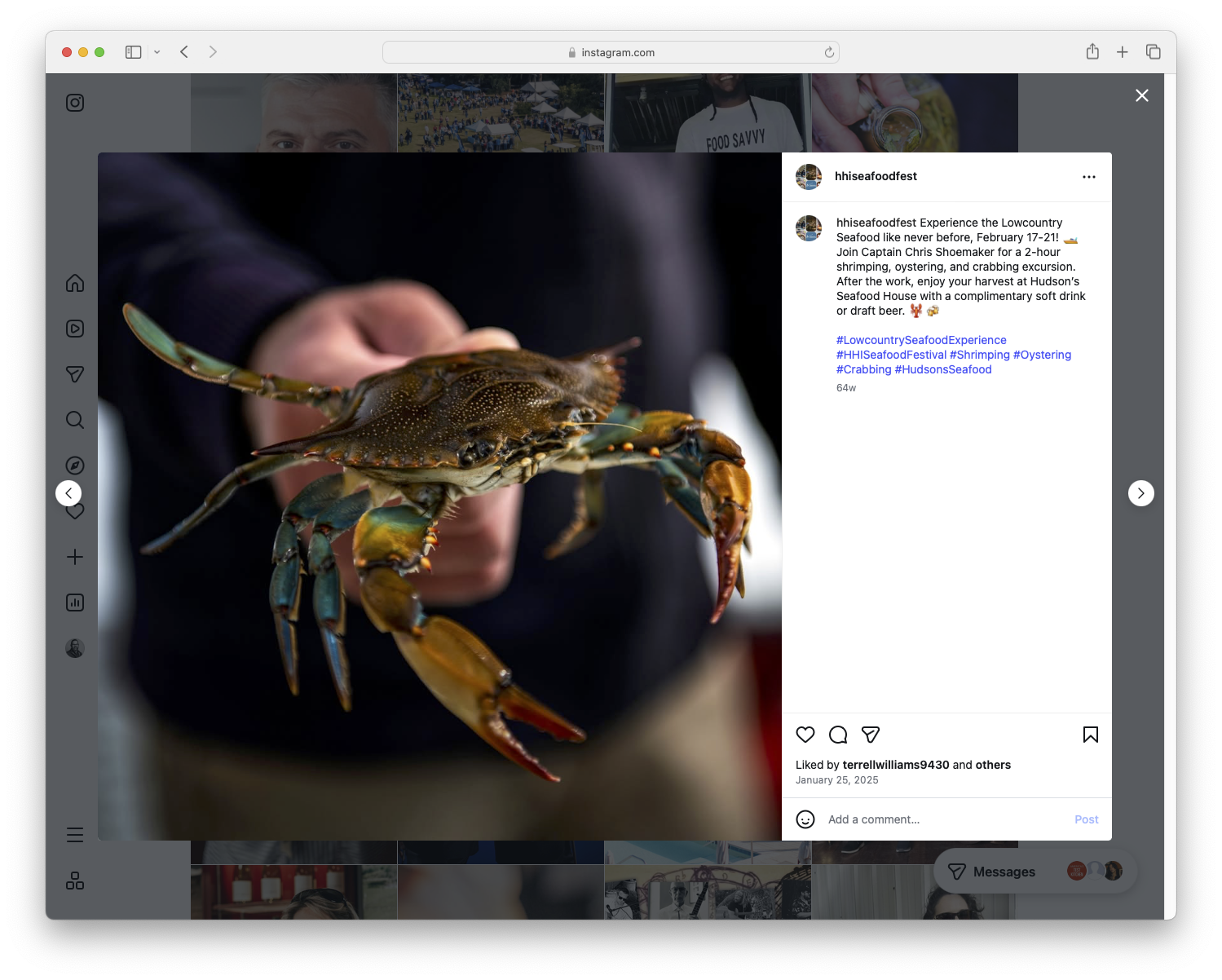Open notifications via the heart icon
Screen dimensions: 1222x980
(74, 511)
